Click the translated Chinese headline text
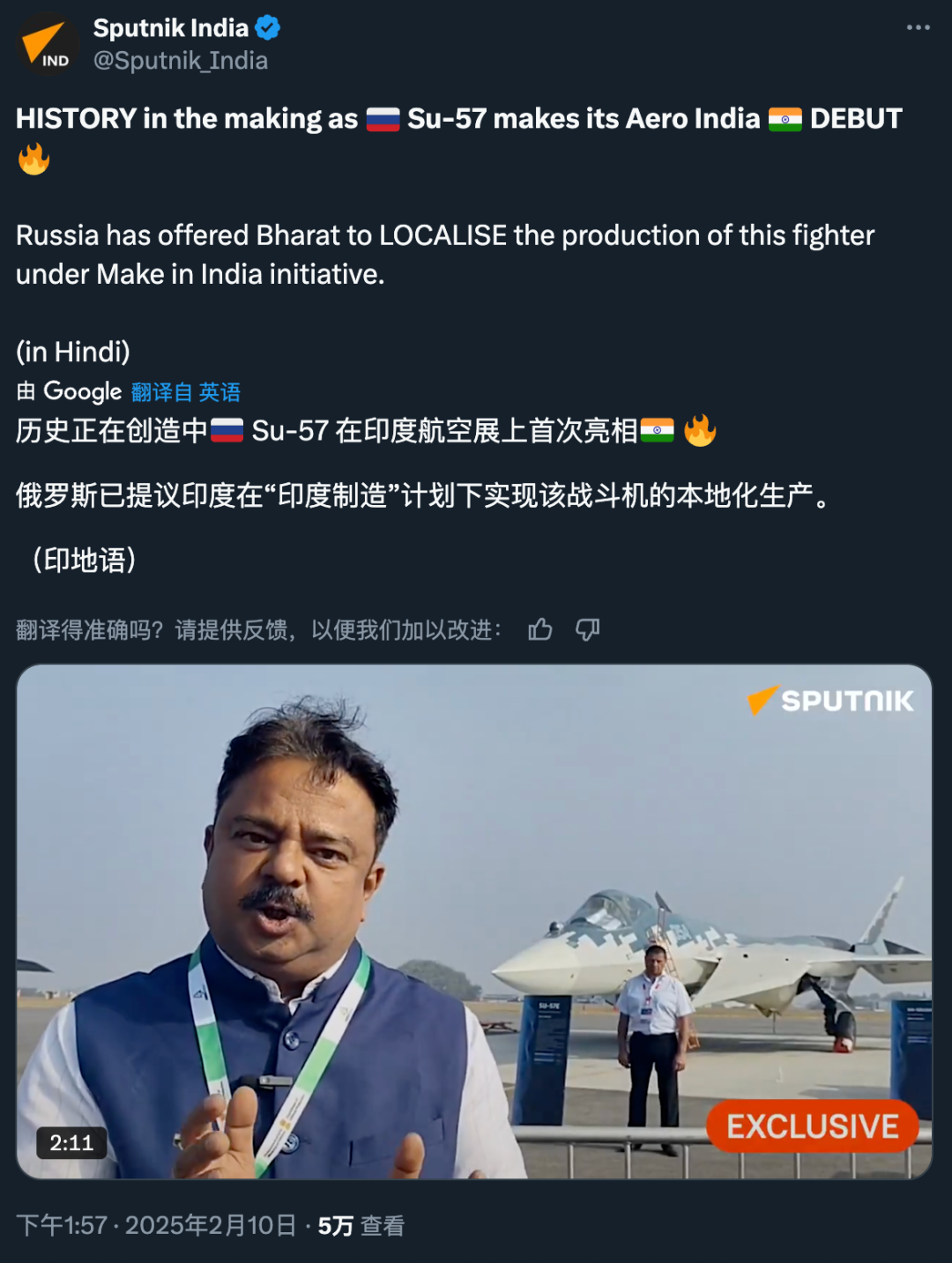The image size is (952, 1263). pos(366,431)
